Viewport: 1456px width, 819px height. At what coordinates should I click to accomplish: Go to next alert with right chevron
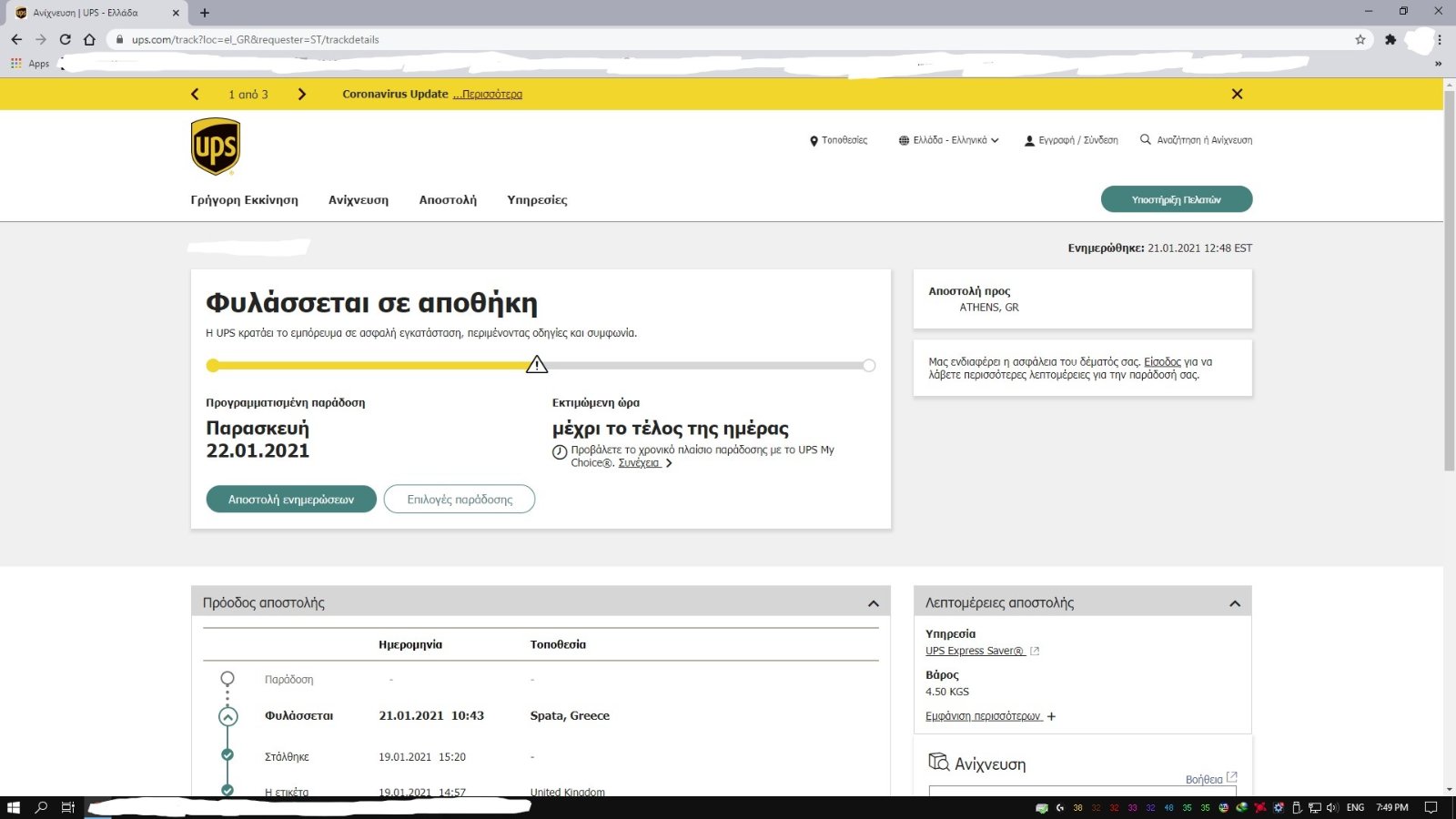[302, 94]
